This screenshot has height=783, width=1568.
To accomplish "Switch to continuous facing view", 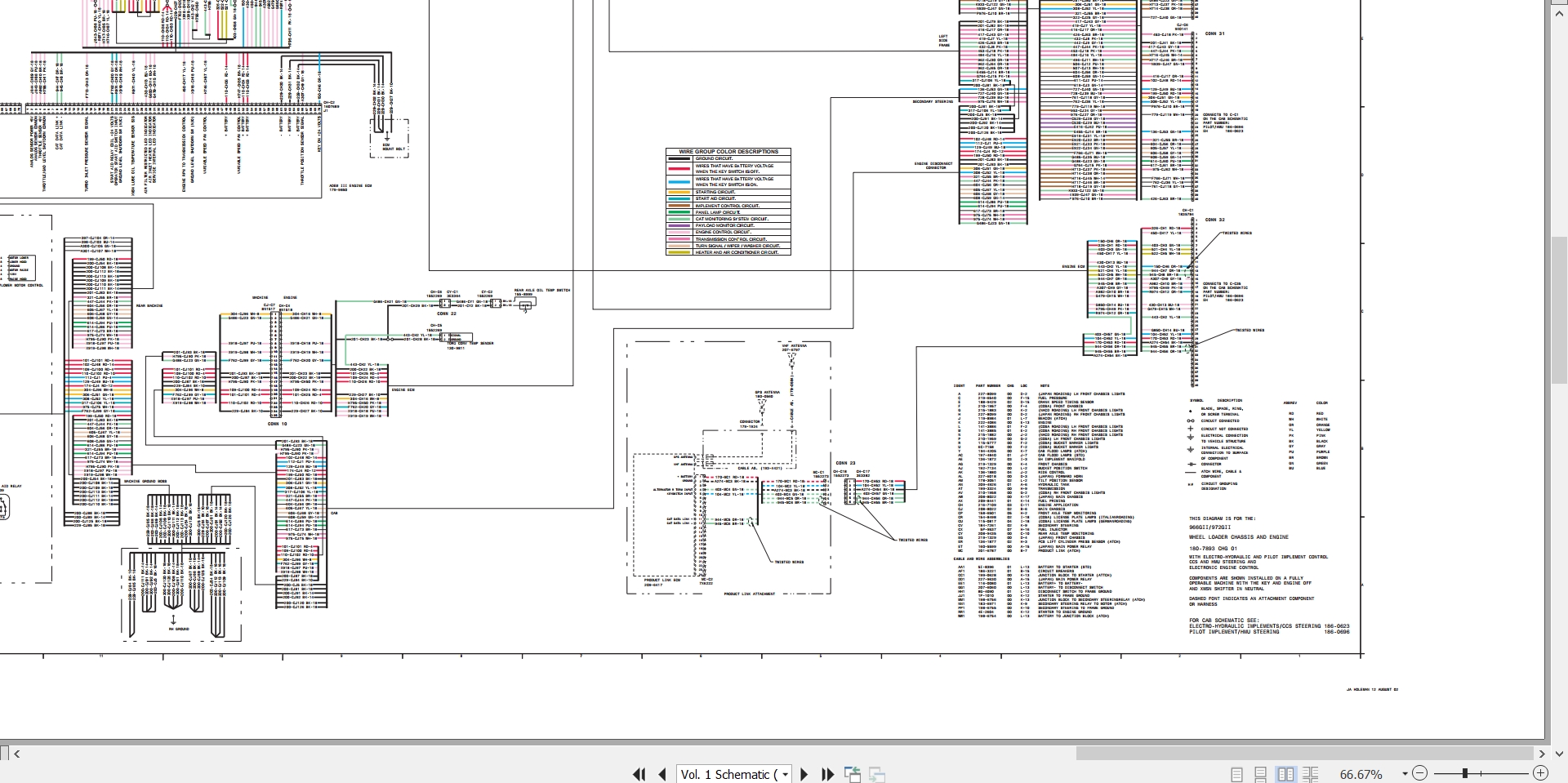I will pos(1310,774).
